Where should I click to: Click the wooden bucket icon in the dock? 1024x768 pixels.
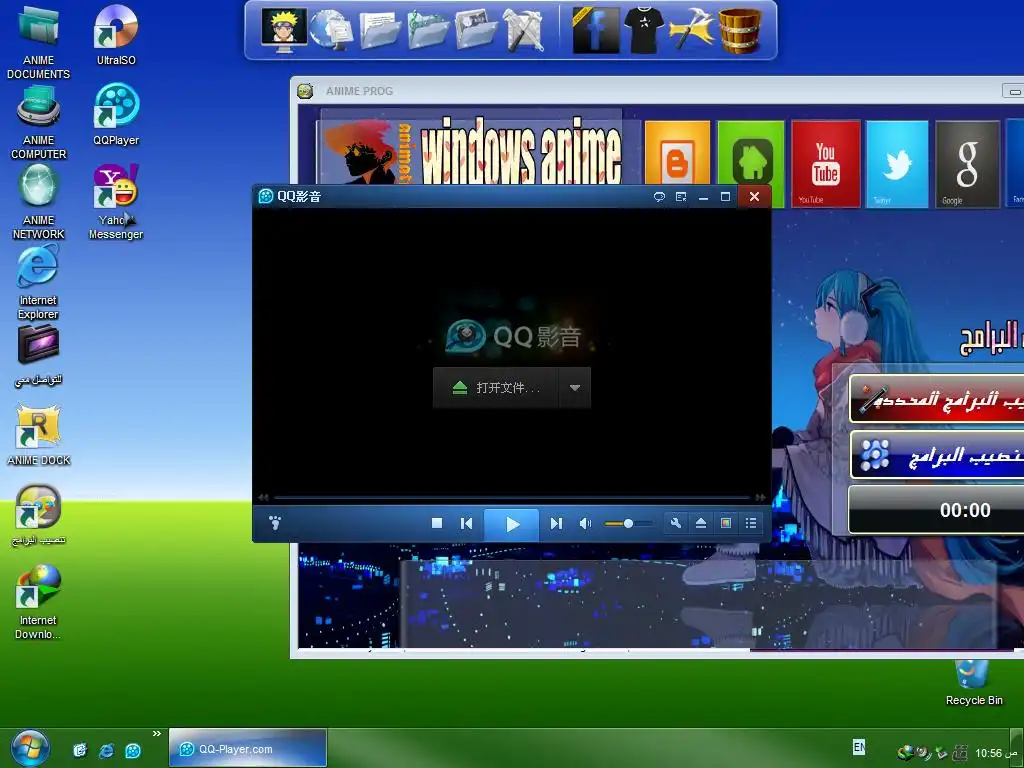(x=739, y=30)
